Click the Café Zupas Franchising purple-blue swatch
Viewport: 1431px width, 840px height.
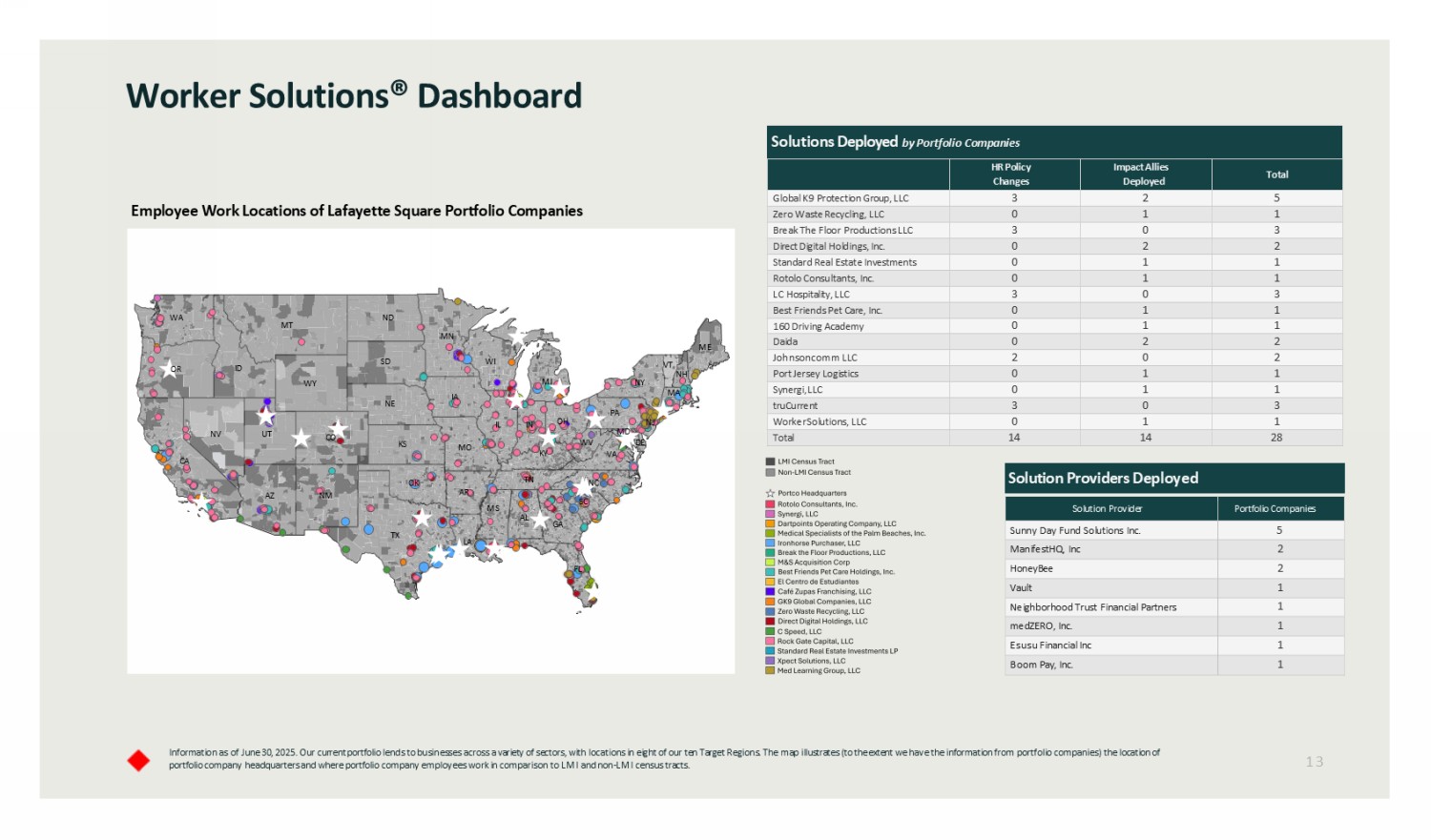(x=770, y=591)
